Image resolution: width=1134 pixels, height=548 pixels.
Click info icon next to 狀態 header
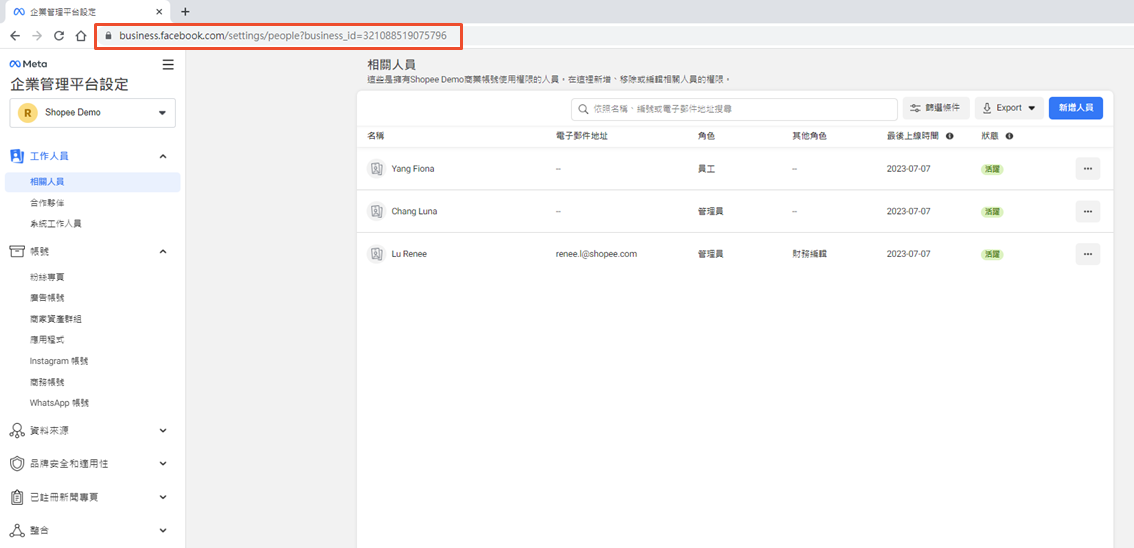(1010, 136)
